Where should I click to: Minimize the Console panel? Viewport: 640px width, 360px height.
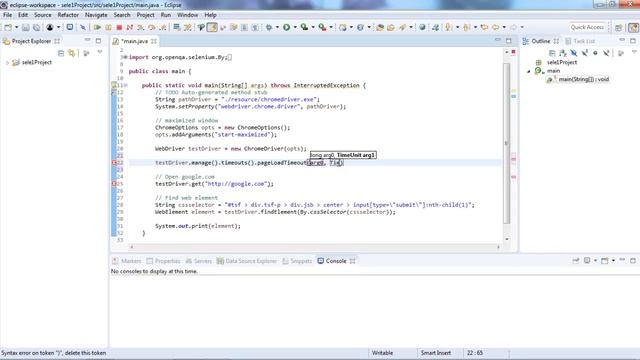point(622,260)
